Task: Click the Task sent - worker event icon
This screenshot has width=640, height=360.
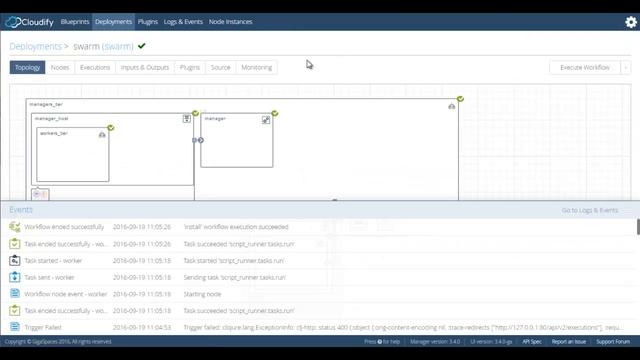Action: click(x=15, y=277)
